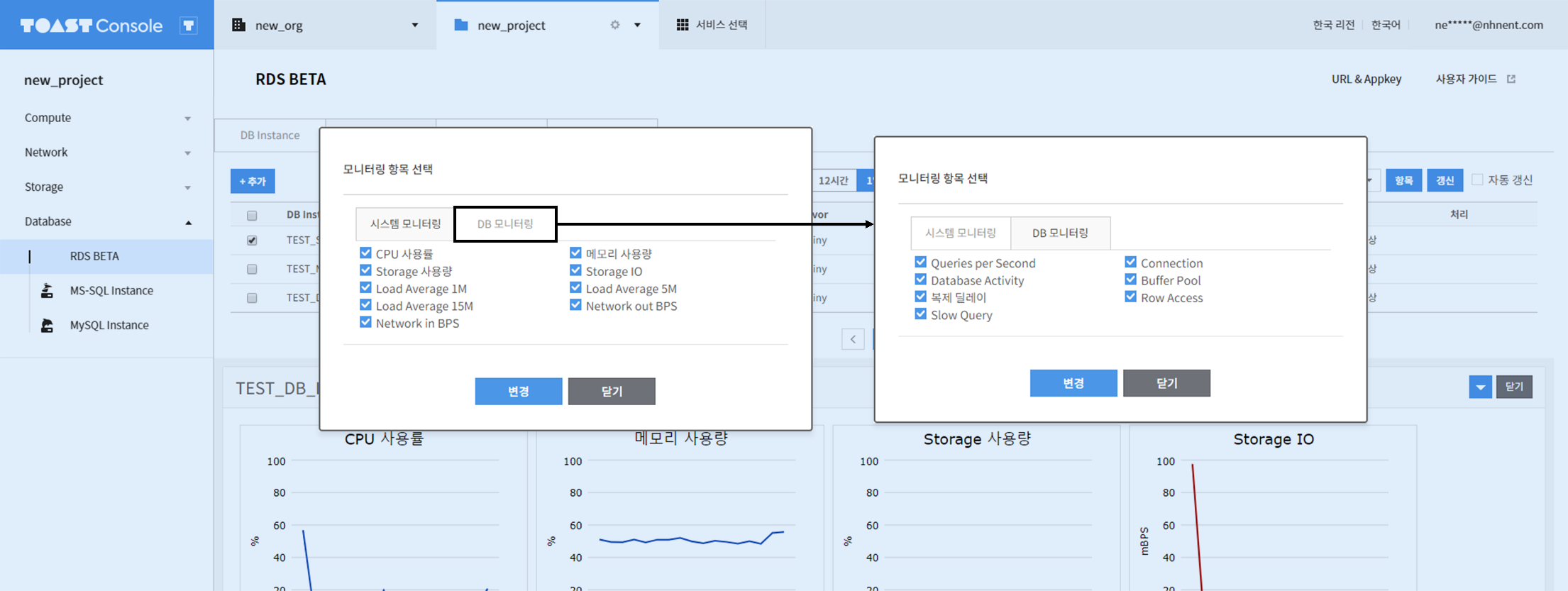The image size is (1568, 591).
Task: Click the T badge icon beside Console
Action: pyautogui.click(x=188, y=26)
